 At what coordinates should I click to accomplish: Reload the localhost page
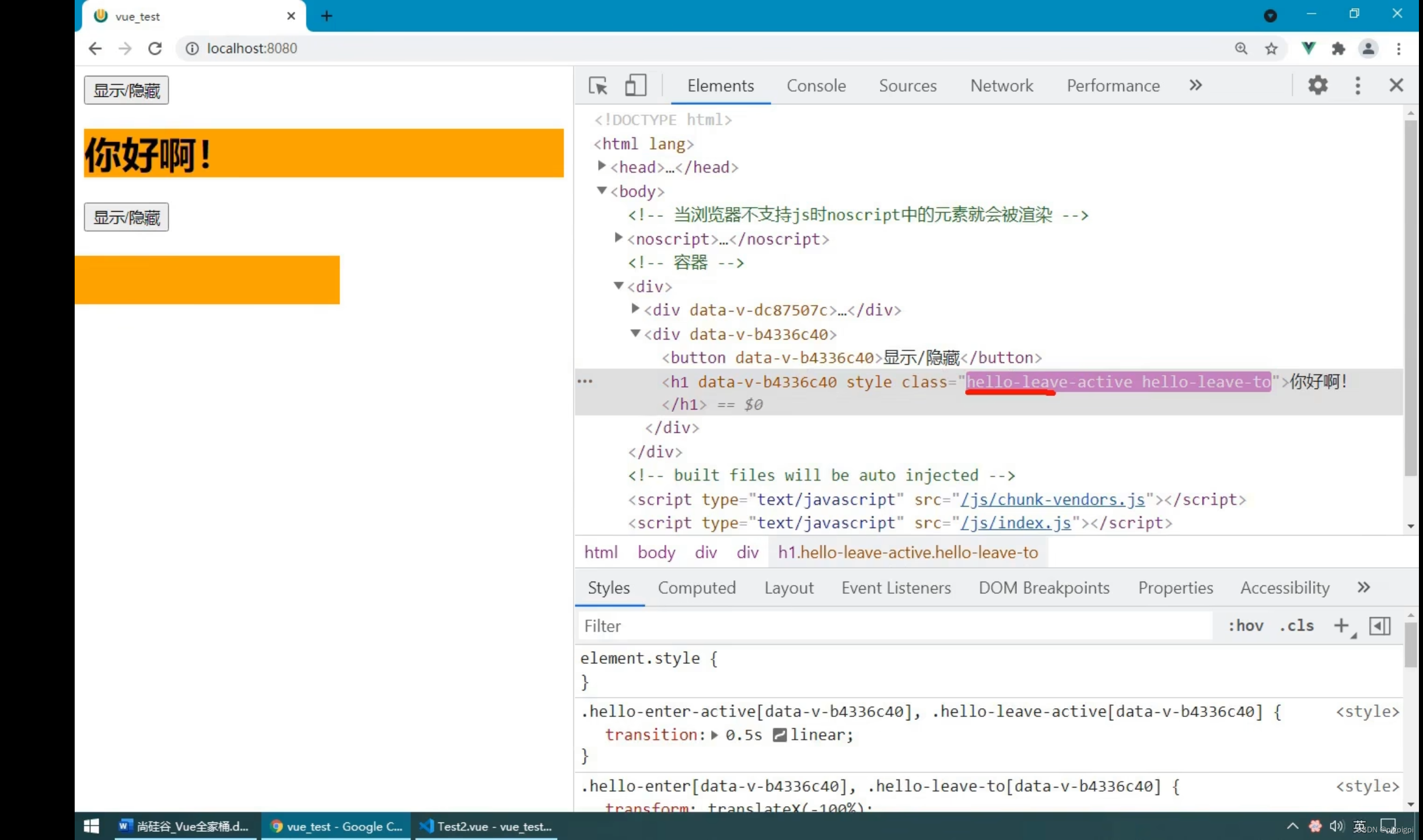coord(155,48)
